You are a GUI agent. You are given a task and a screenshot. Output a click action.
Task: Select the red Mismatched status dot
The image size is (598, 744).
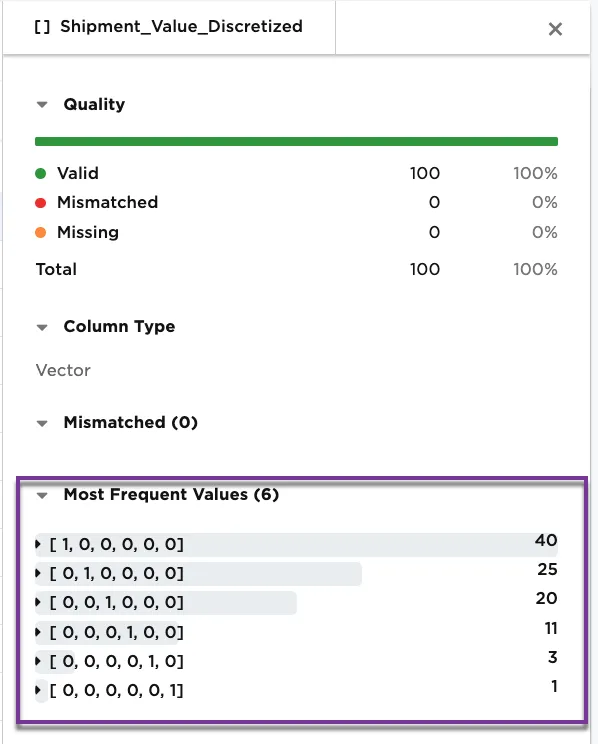40,203
